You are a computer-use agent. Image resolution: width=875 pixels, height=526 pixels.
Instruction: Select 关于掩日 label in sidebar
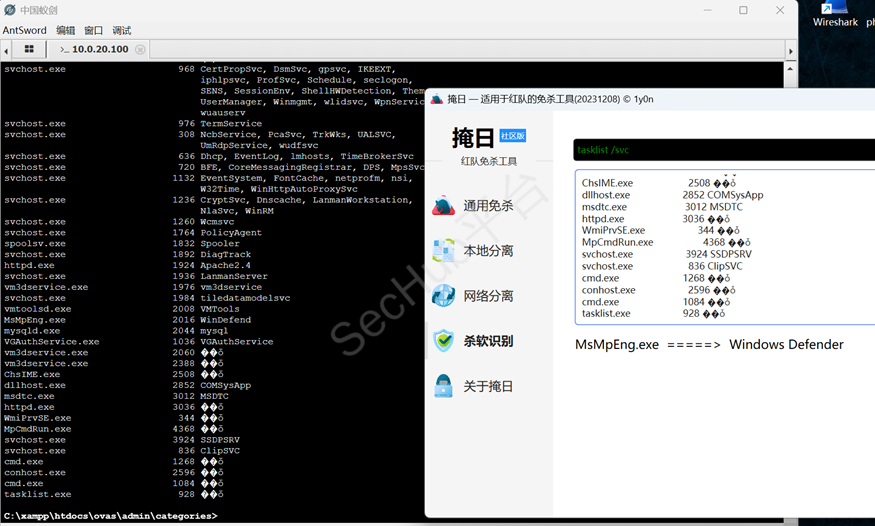[x=488, y=387]
